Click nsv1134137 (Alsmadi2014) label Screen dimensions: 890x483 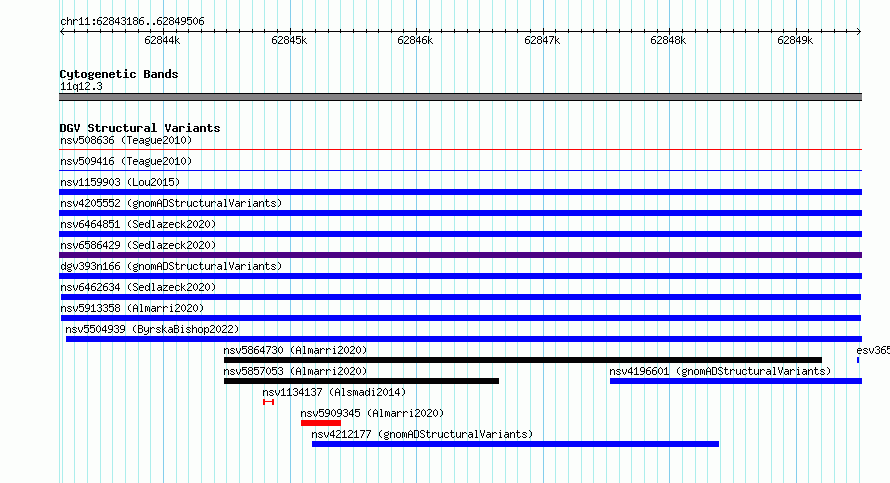(334, 392)
